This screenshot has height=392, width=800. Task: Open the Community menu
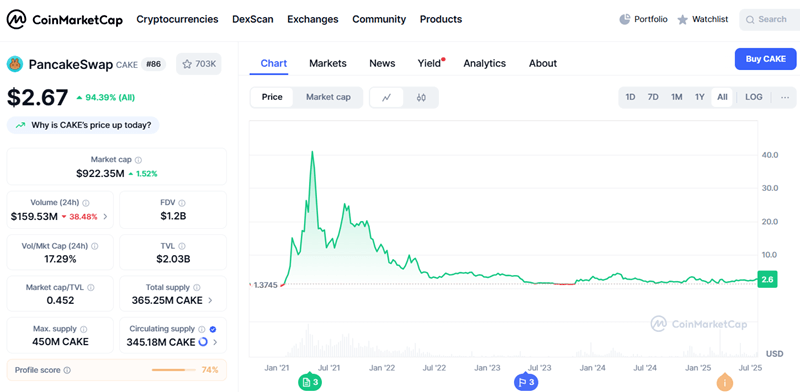coord(379,19)
